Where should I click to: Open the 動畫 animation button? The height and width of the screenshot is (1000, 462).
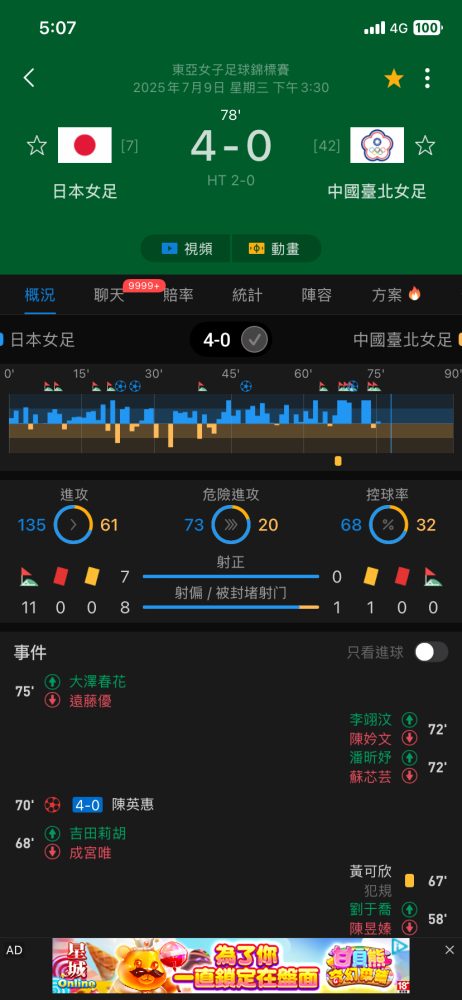point(276,248)
